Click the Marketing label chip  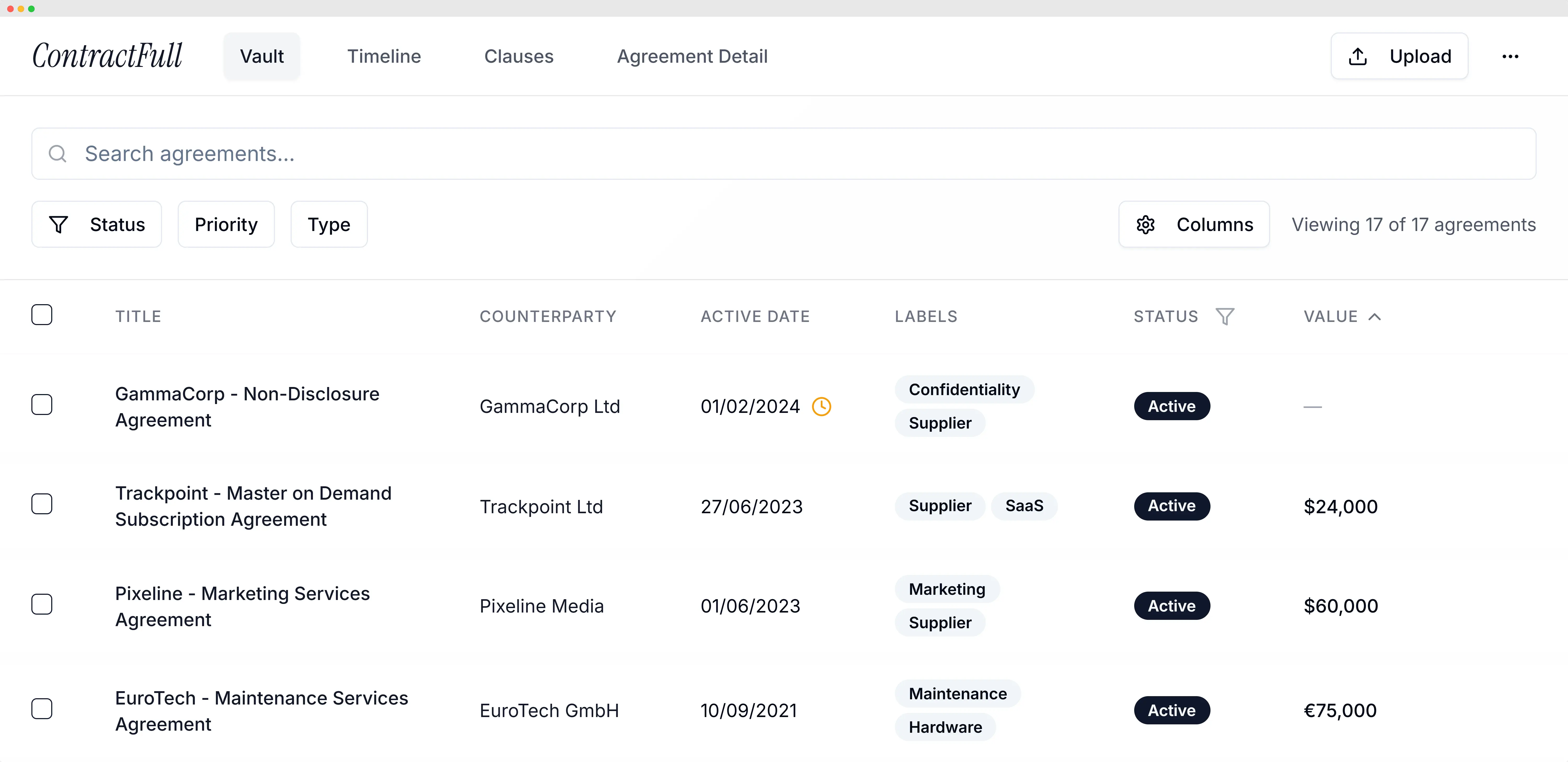(x=947, y=589)
